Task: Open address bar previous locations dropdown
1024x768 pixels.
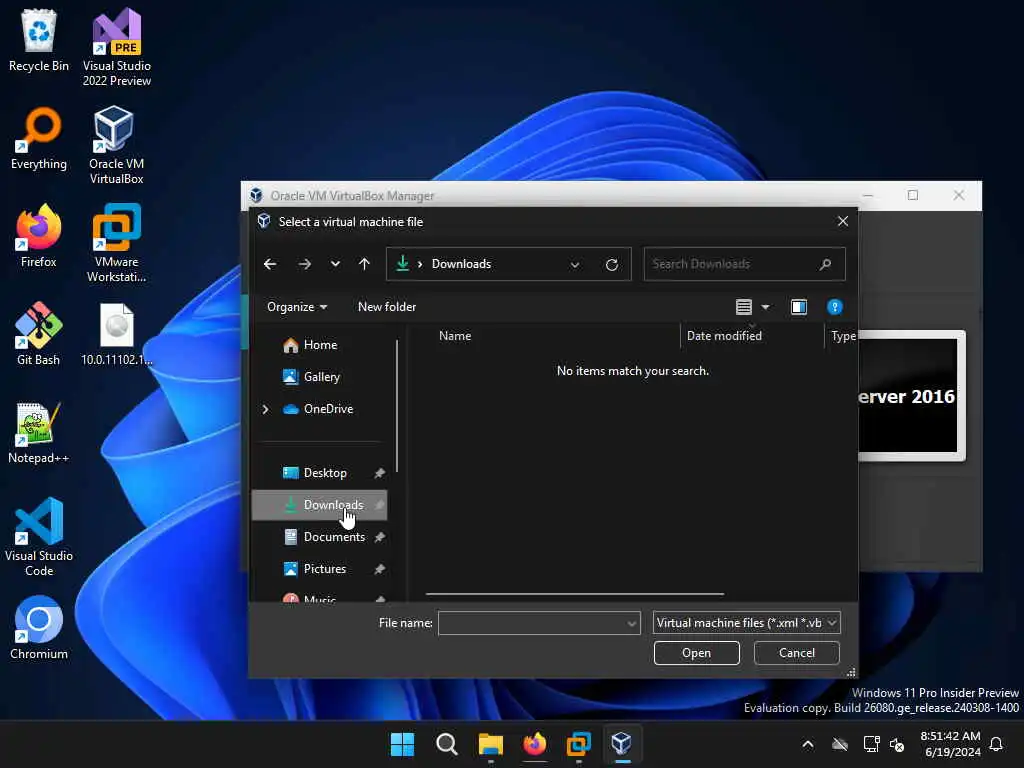Action: coord(575,264)
